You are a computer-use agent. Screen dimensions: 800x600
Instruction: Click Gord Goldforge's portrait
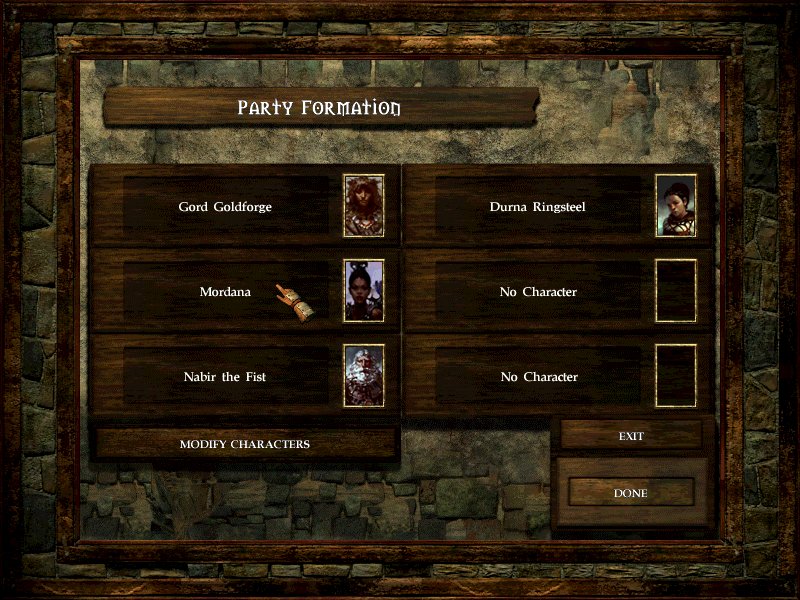pos(364,206)
